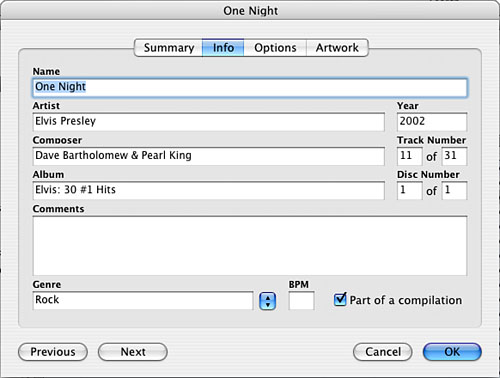This screenshot has width=500, height=378.
Task: Click the total discs field after 'of'
Action: pos(454,191)
